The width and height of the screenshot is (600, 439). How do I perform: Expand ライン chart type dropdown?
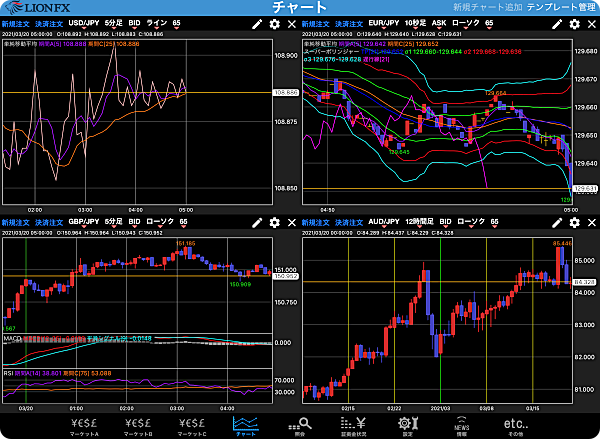pyautogui.click(x=157, y=24)
